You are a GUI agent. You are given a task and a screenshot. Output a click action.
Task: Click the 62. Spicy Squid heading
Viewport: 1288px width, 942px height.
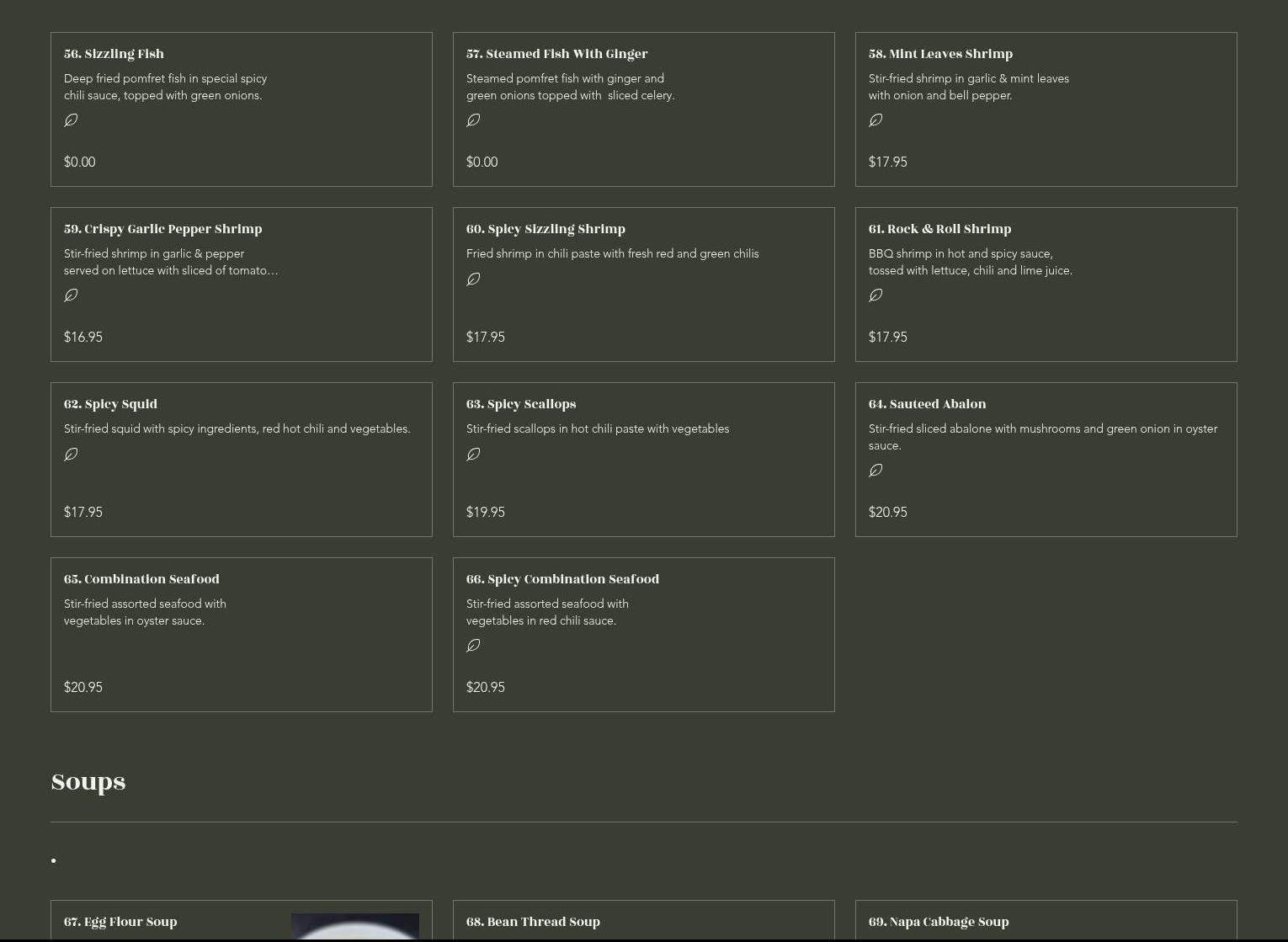[110, 404]
